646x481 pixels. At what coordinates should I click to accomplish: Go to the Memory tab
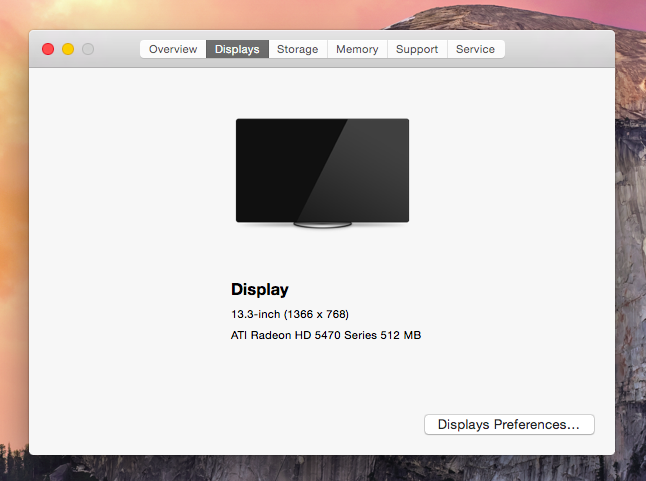[x=357, y=49]
